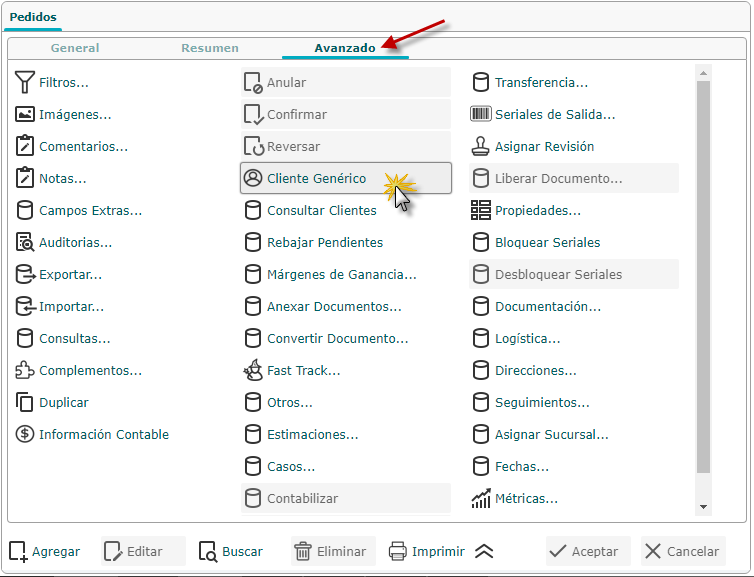Click the scrollbar up arrow
The height and width of the screenshot is (577, 754).
pyautogui.click(x=704, y=73)
